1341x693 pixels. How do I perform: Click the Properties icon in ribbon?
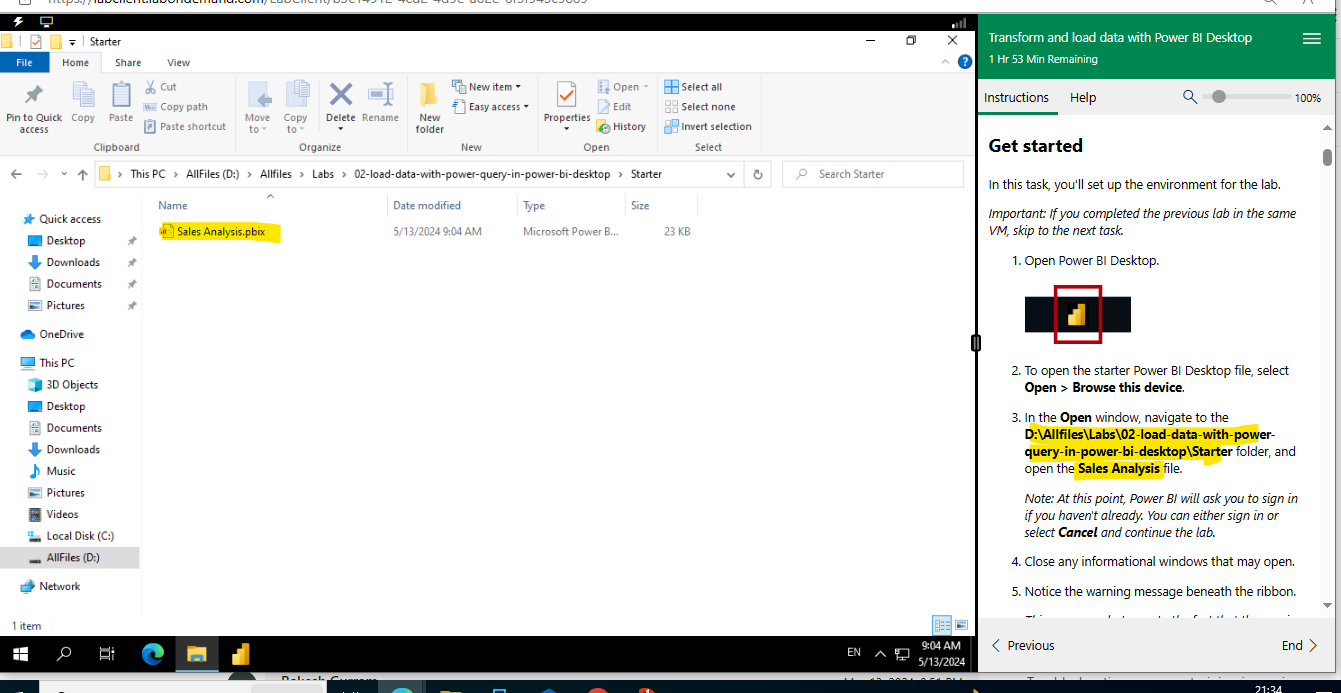pos(567,95)
